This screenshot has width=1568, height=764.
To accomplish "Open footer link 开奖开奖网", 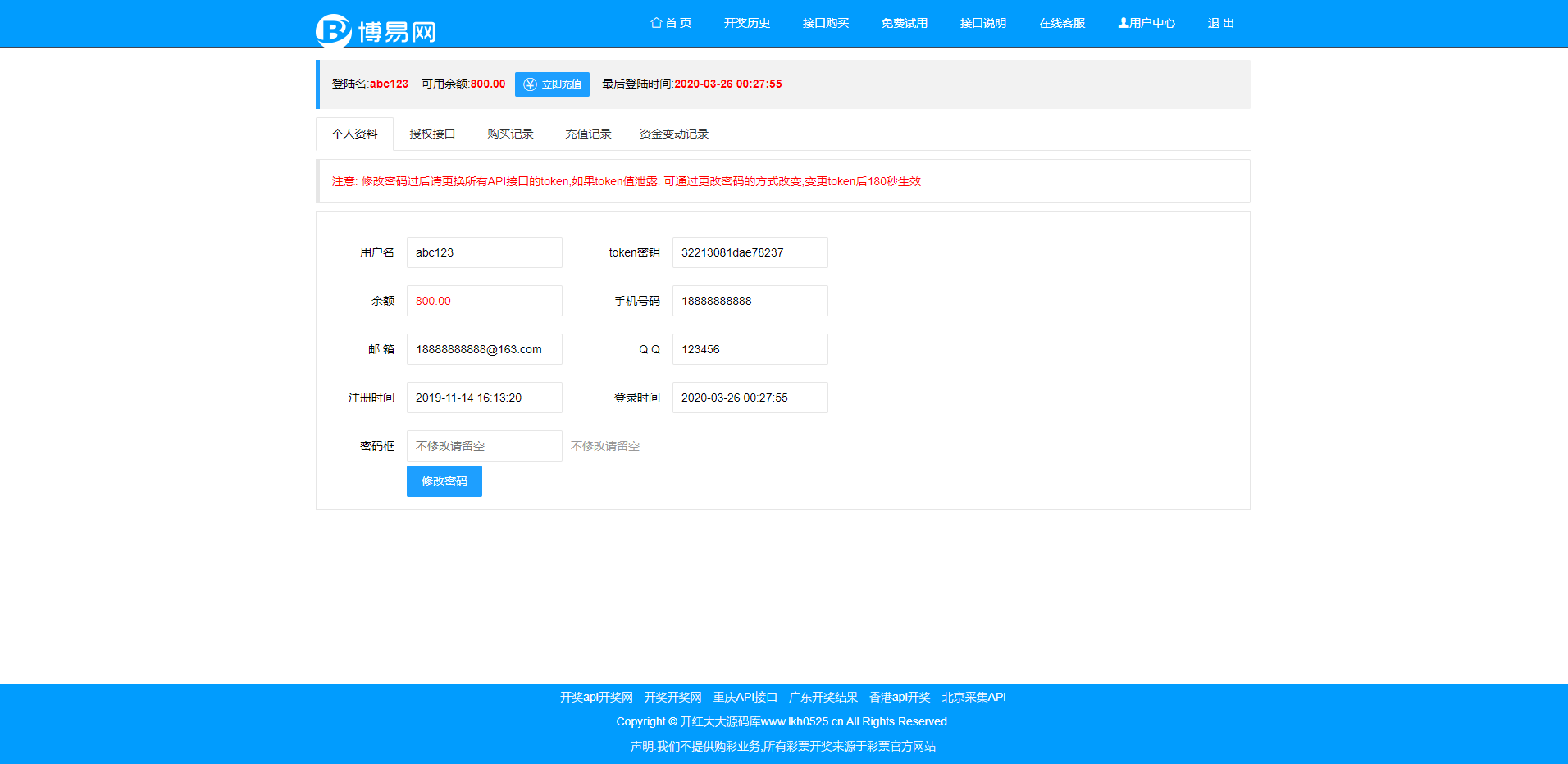I will pos(673,698).
